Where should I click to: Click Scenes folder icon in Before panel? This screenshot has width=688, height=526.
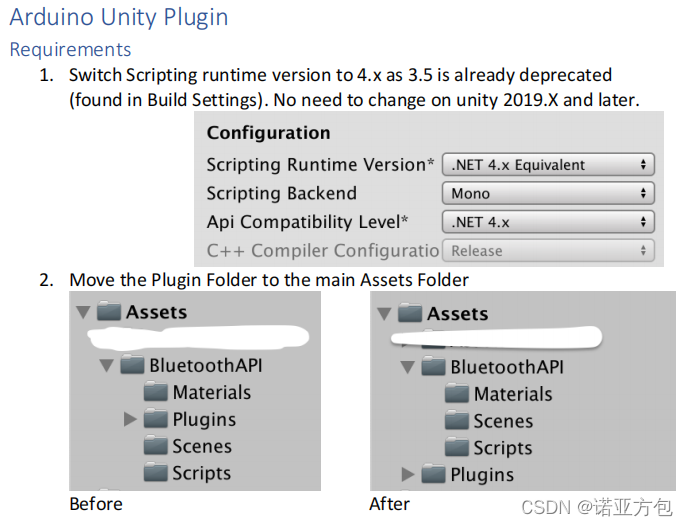pos(156,445)
